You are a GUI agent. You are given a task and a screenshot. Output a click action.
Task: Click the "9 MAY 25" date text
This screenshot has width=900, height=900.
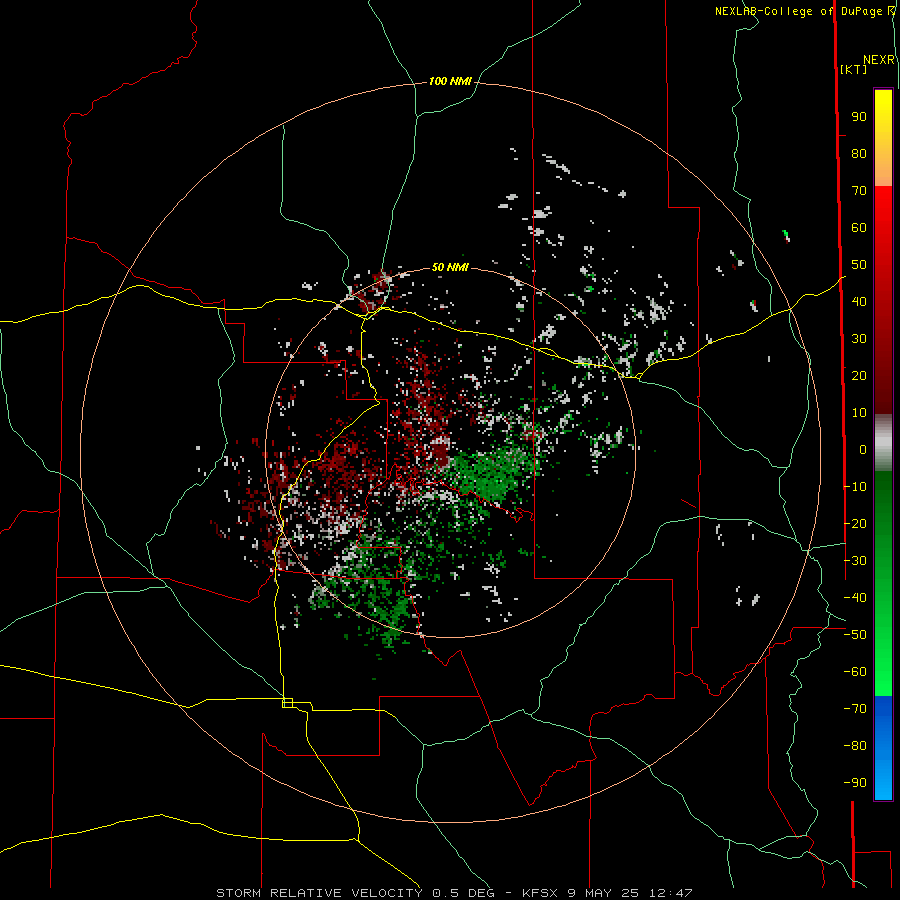604,893
